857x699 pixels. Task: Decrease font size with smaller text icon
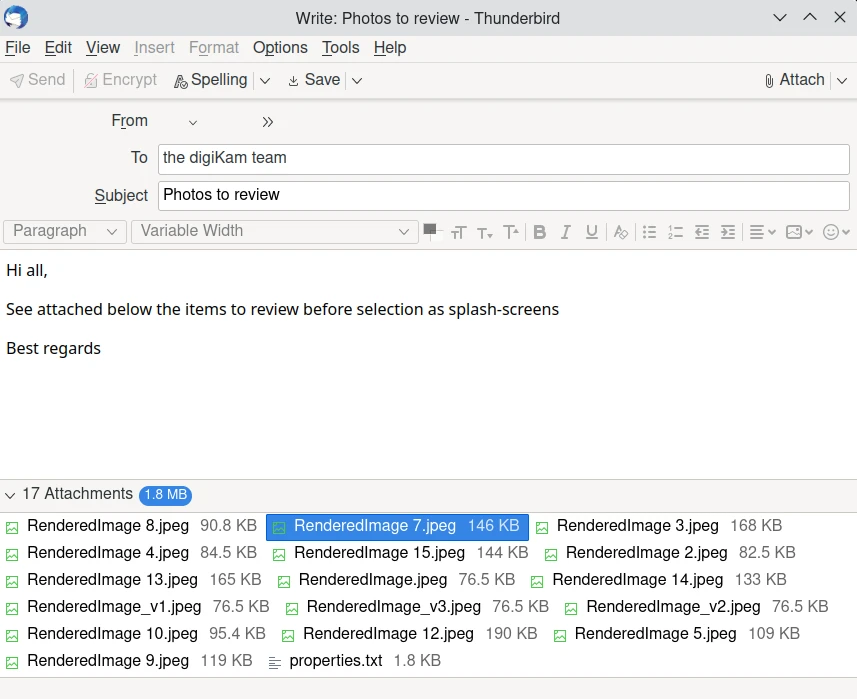pyautogui.click(x=485, y=232)
